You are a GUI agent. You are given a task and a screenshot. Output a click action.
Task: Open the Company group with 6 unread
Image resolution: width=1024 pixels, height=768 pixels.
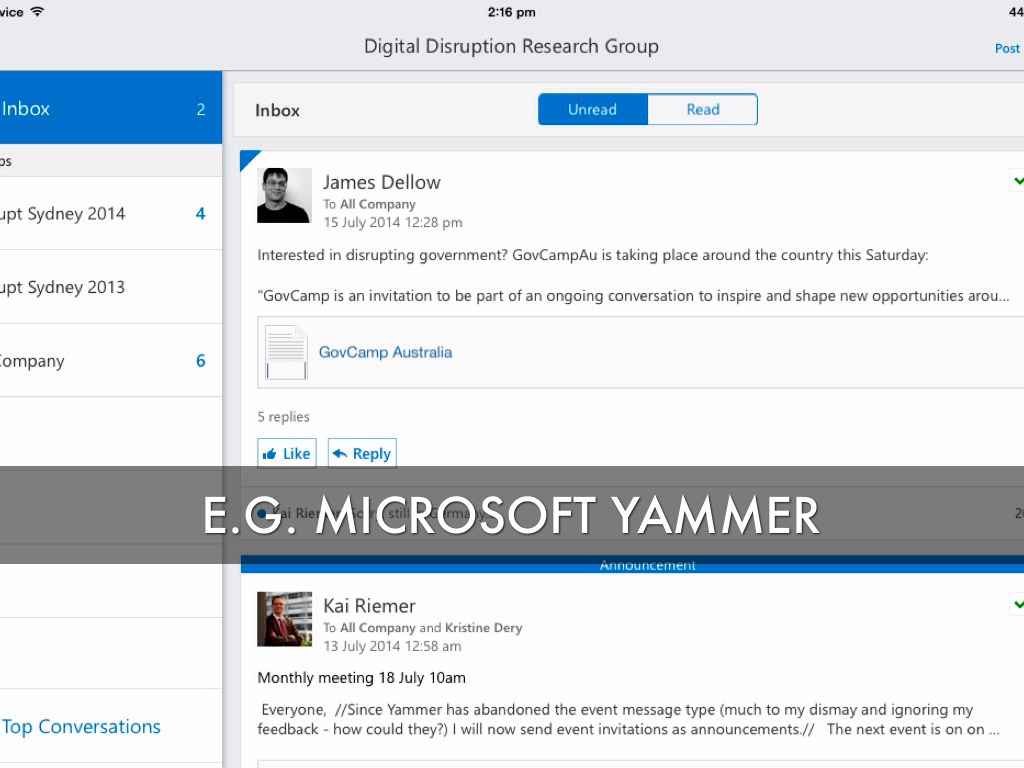pos(100,361)
